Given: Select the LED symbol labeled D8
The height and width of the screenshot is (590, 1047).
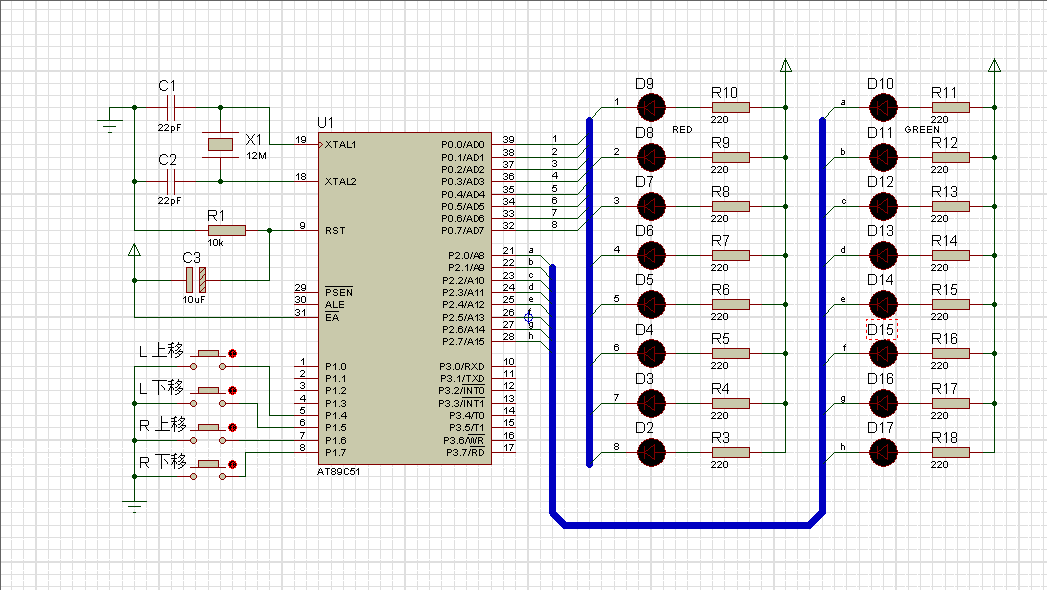Looking at the screenshot, I should [651, 158].
